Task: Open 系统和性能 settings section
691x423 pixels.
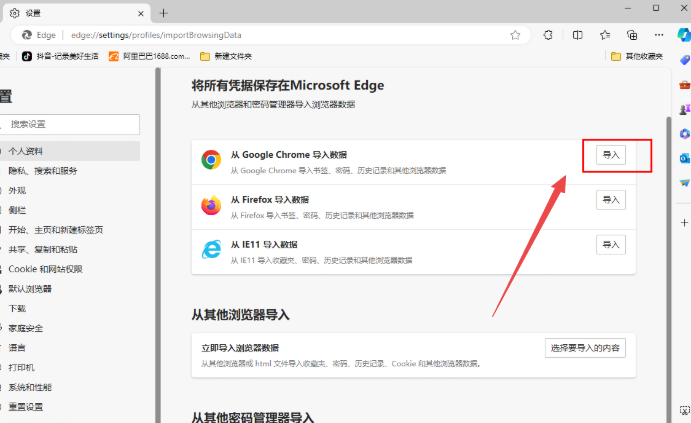Action: (30, 387)
